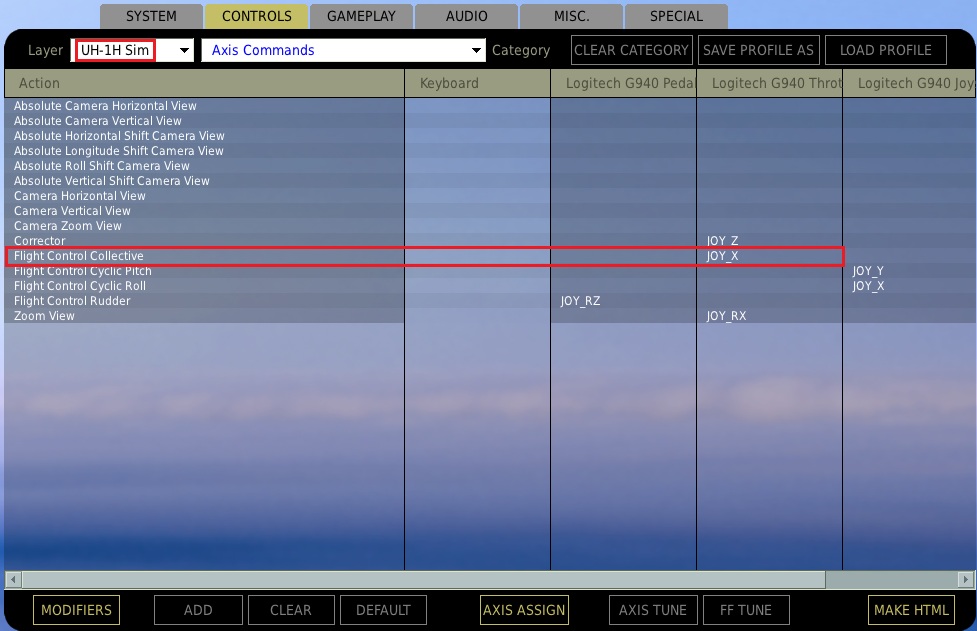Viewport: 977px width, 631px height.
Task: Open the CONTROLS tab
Action: [256, 16]
